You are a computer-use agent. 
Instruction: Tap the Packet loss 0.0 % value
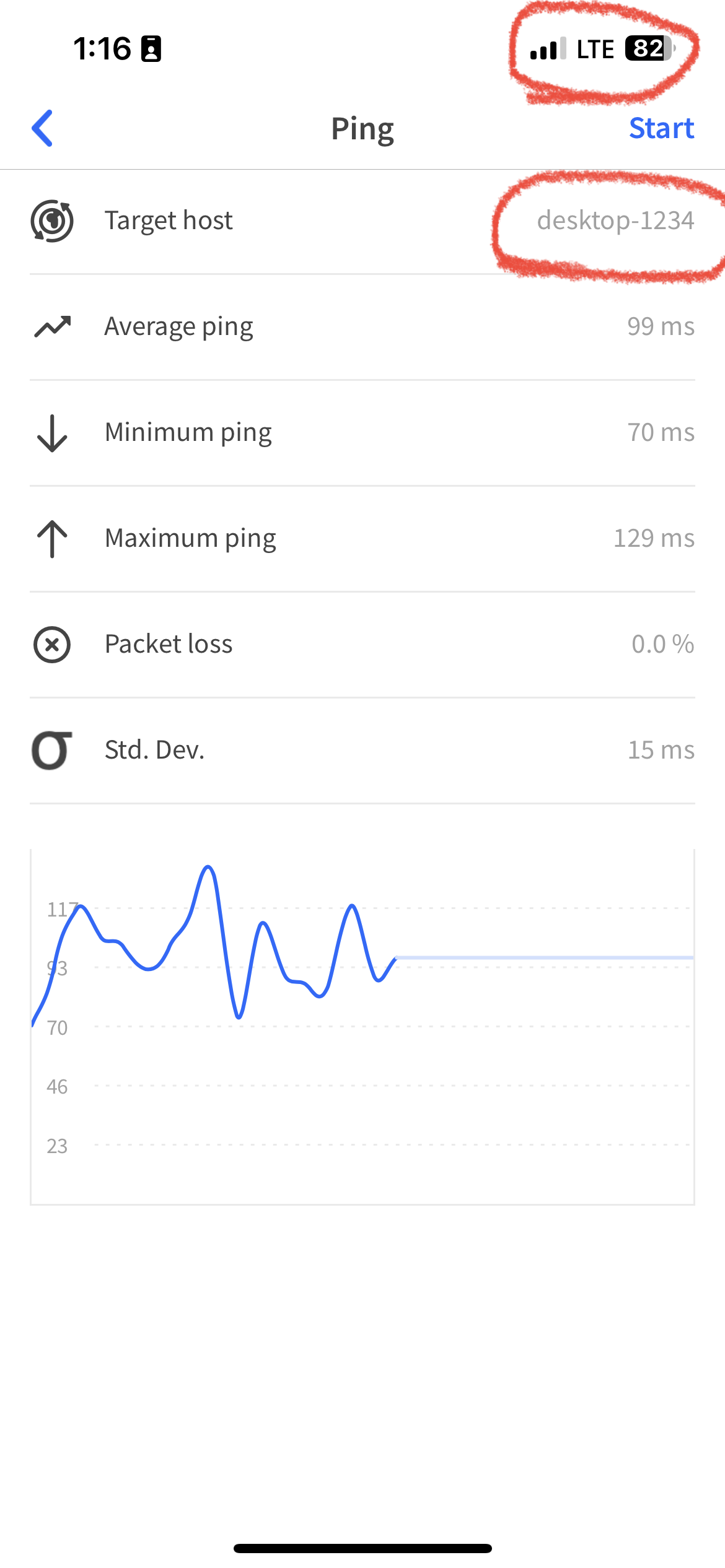pos(662,644)
